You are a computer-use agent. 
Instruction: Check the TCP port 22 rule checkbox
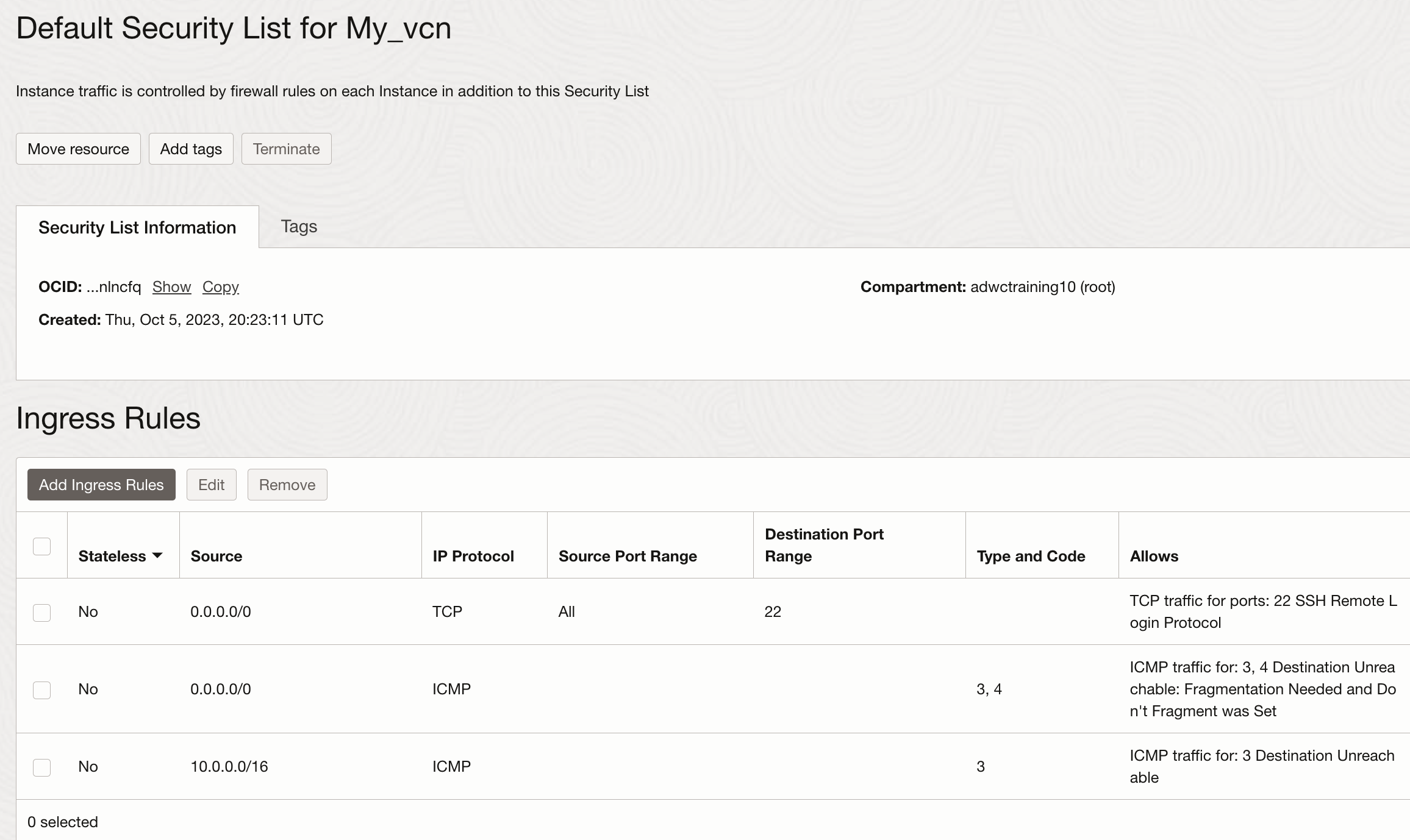[x=41, y=613]
